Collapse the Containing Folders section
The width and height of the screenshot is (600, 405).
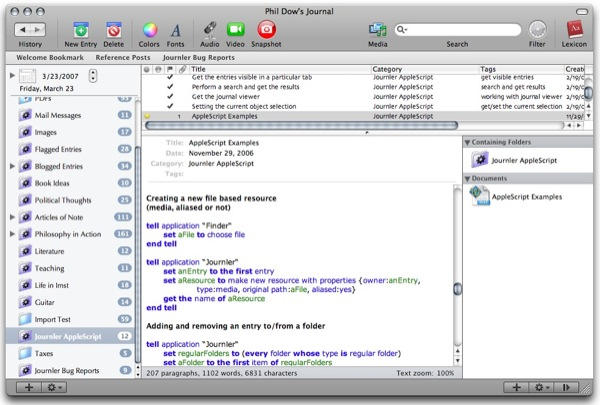pos(467,142)
